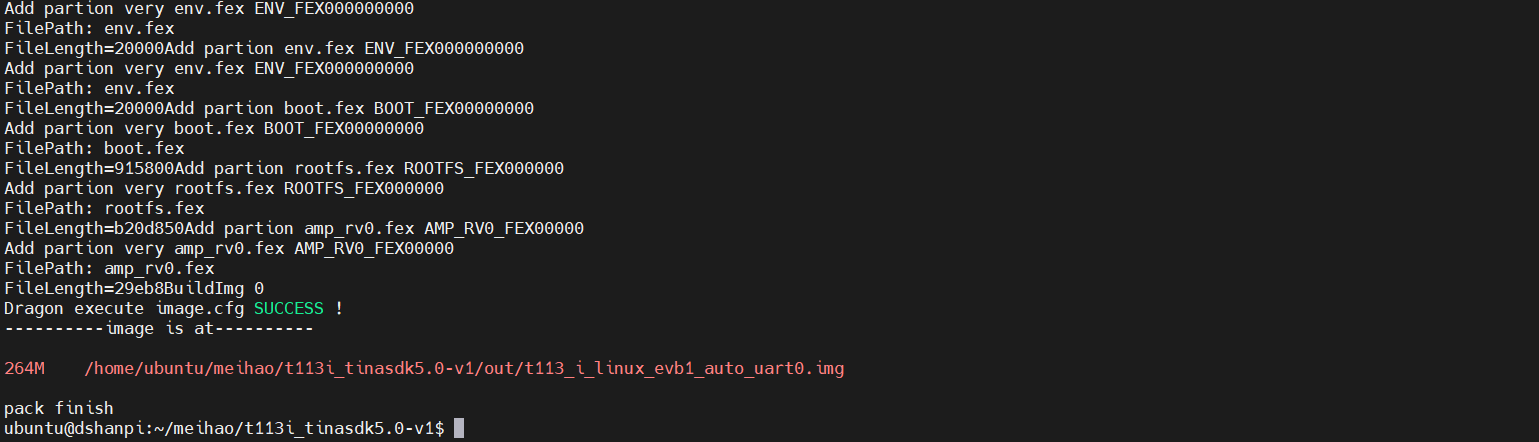Click the FileLength=915800 rootfs.fex line
1539x442 pixels.
(284, 168)
